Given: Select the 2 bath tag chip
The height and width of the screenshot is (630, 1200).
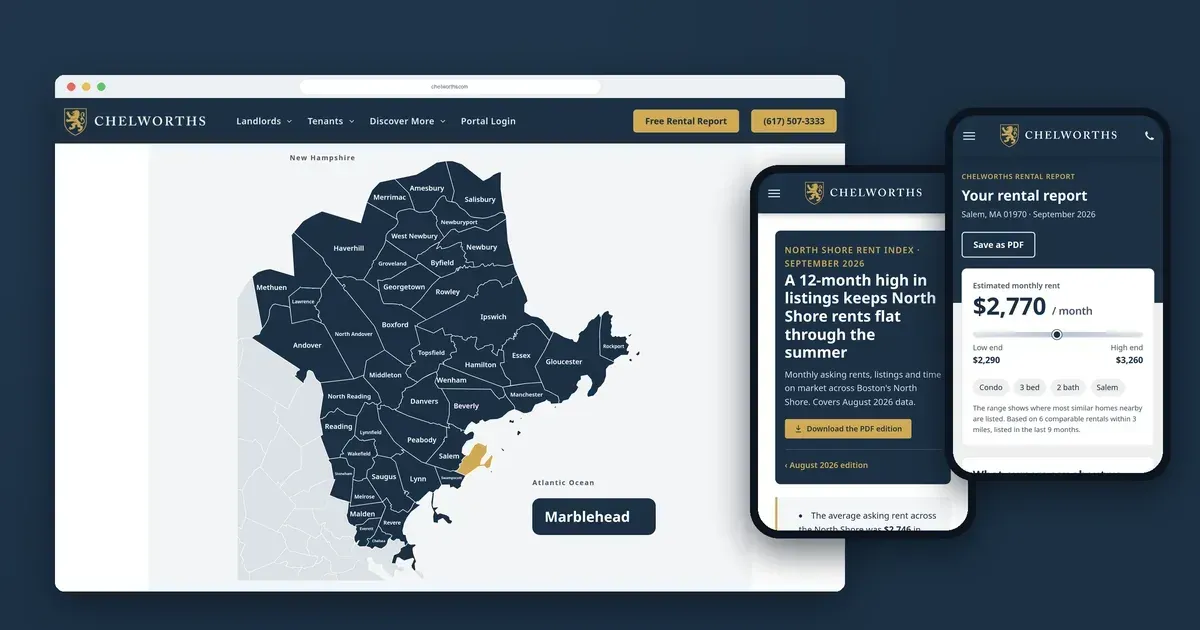Looking at the screenshot, I should (x=1069, y=387).
